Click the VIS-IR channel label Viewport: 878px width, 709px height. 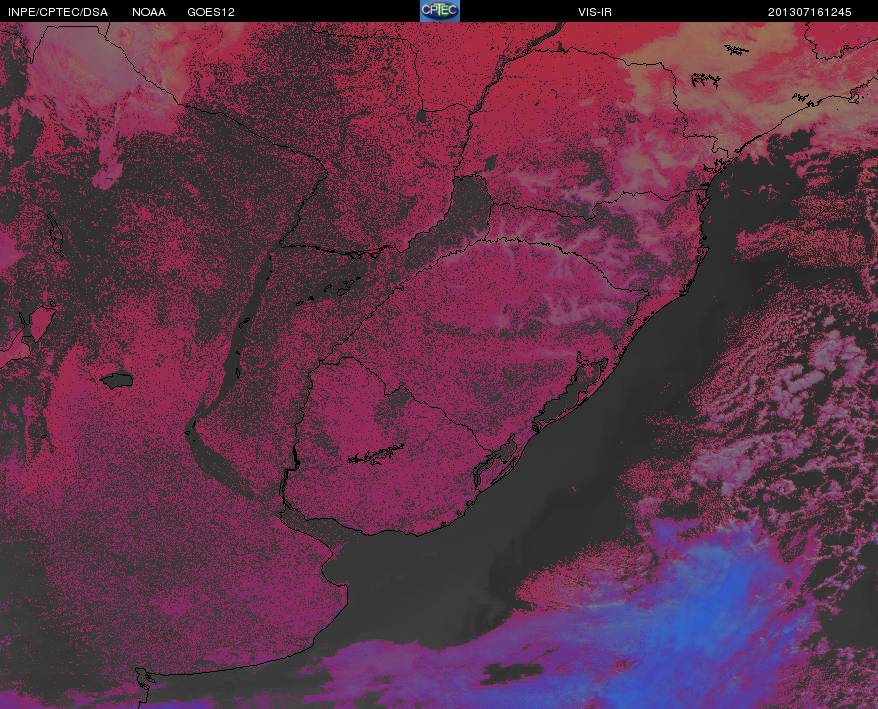click(595, 12)
